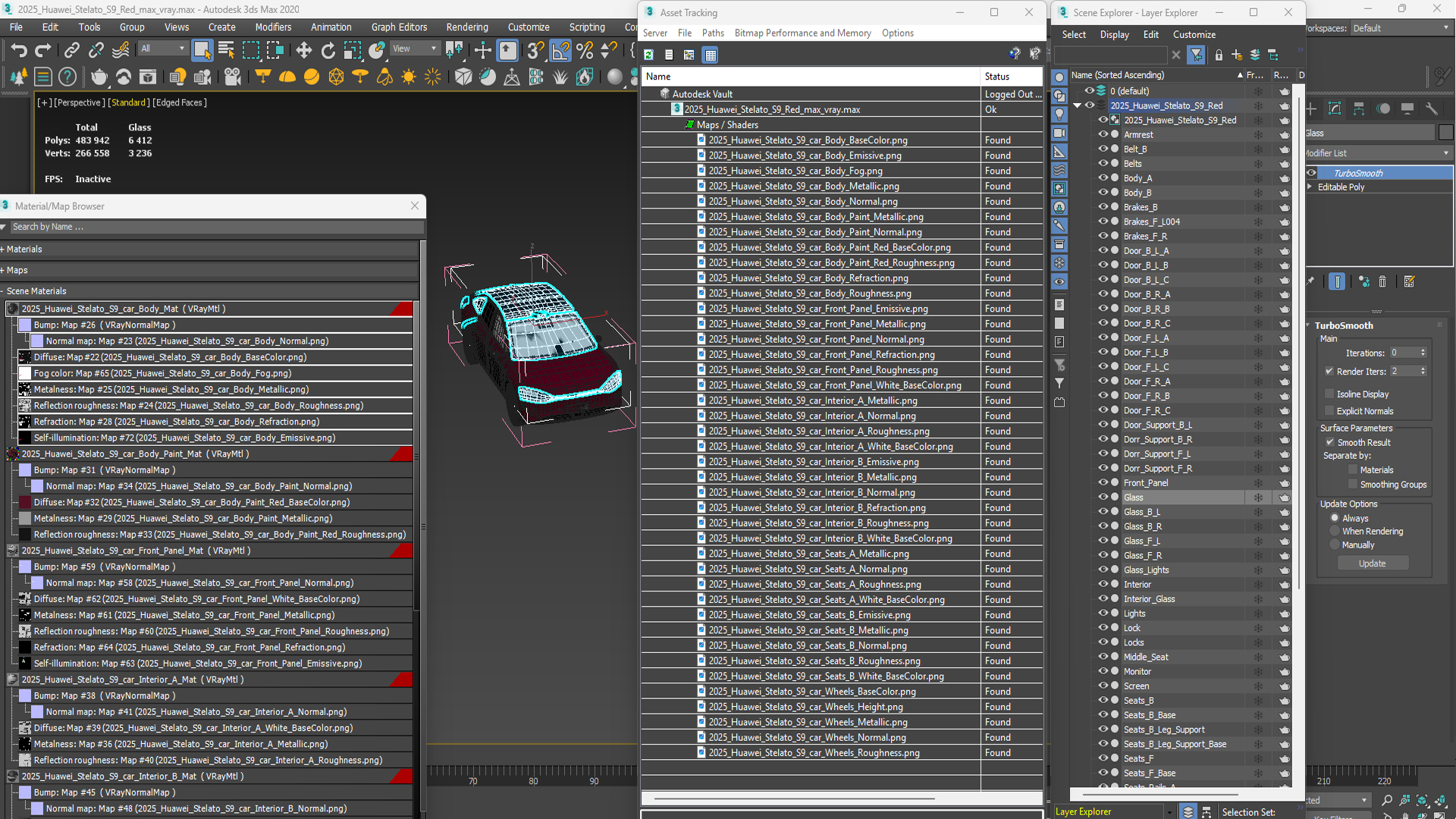Image resolution: width=1456 pixels, height=819 pixels.
Task: Toggle the Angle Snap icon
Action: (560, 50)
